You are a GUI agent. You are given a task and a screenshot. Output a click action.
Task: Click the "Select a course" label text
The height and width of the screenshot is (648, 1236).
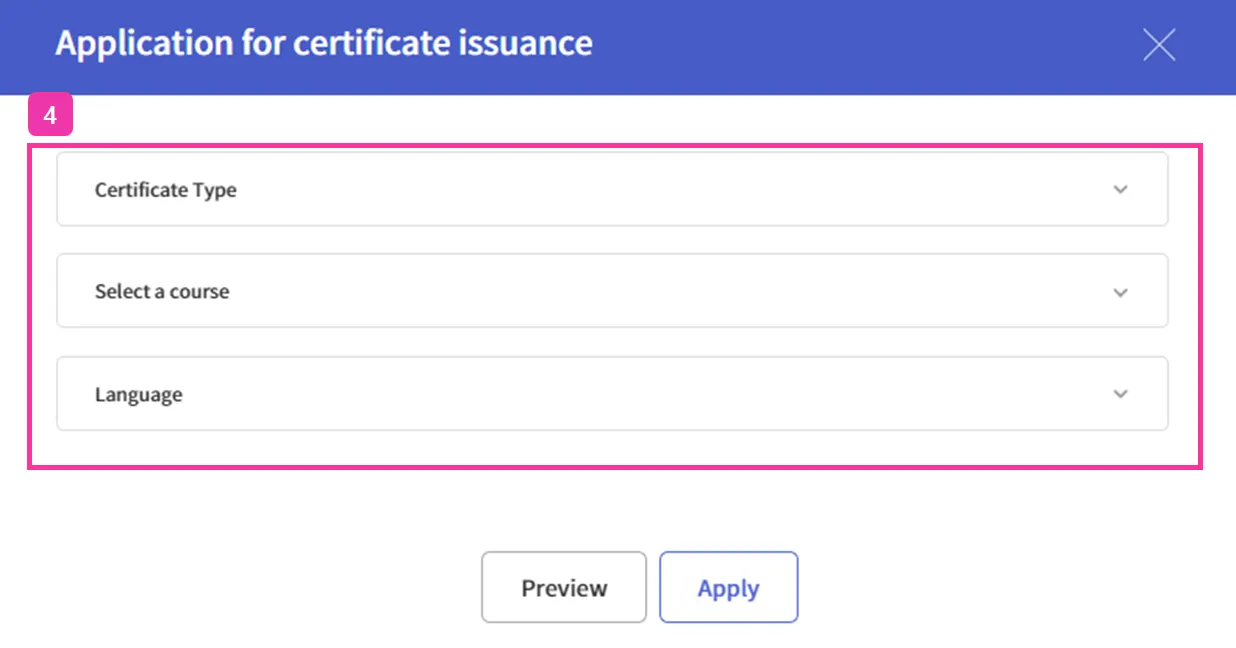coord(162,292)
